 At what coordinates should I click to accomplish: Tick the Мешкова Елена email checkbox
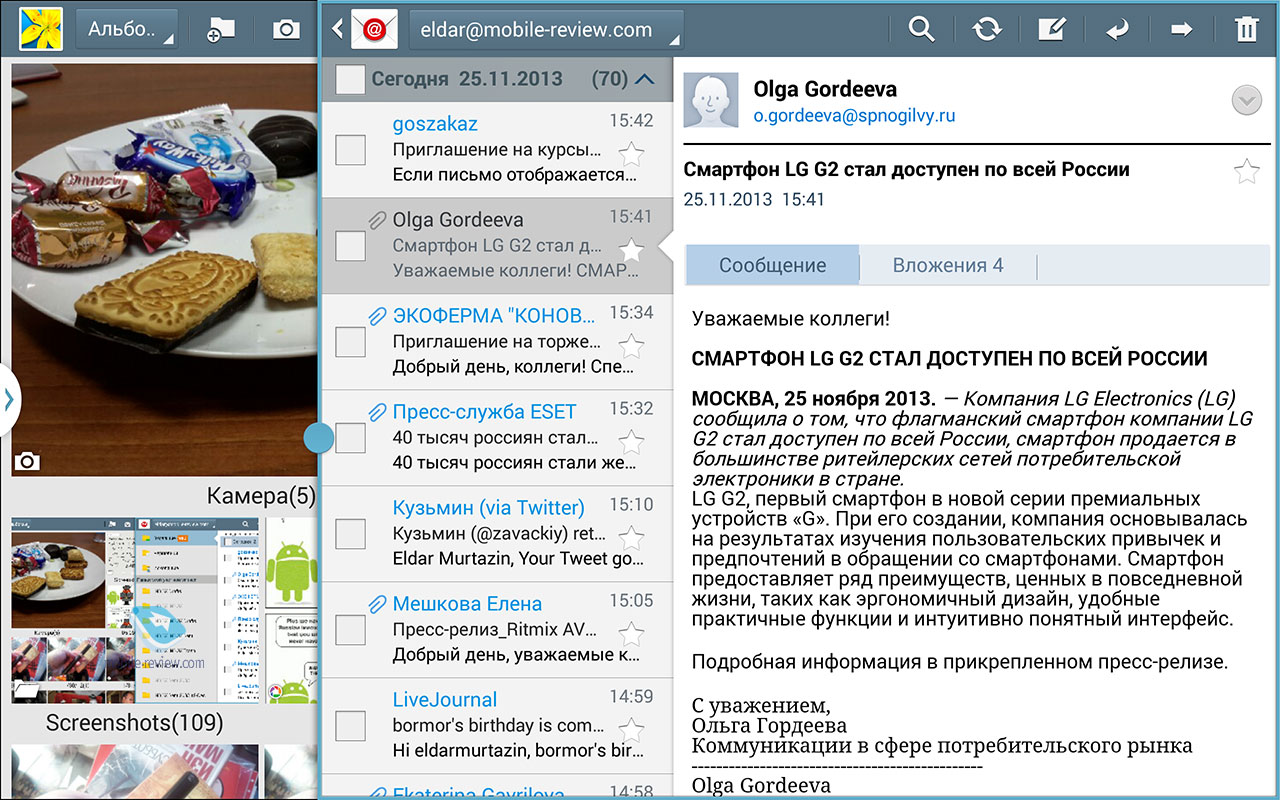(350, 630)
